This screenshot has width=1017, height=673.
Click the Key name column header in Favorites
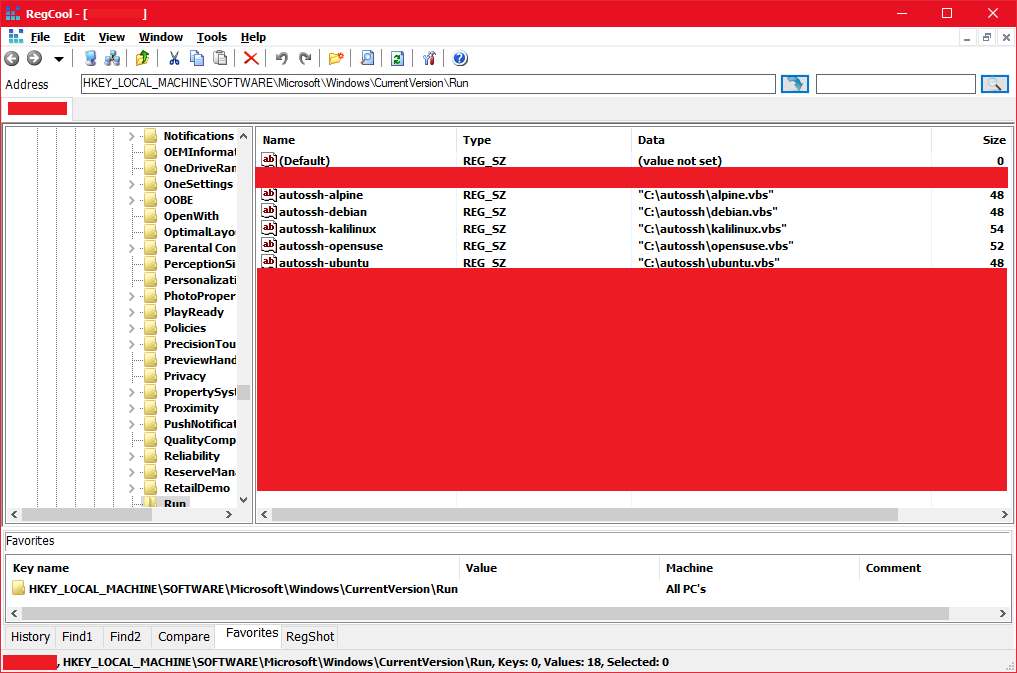click(x=233, y=568)
